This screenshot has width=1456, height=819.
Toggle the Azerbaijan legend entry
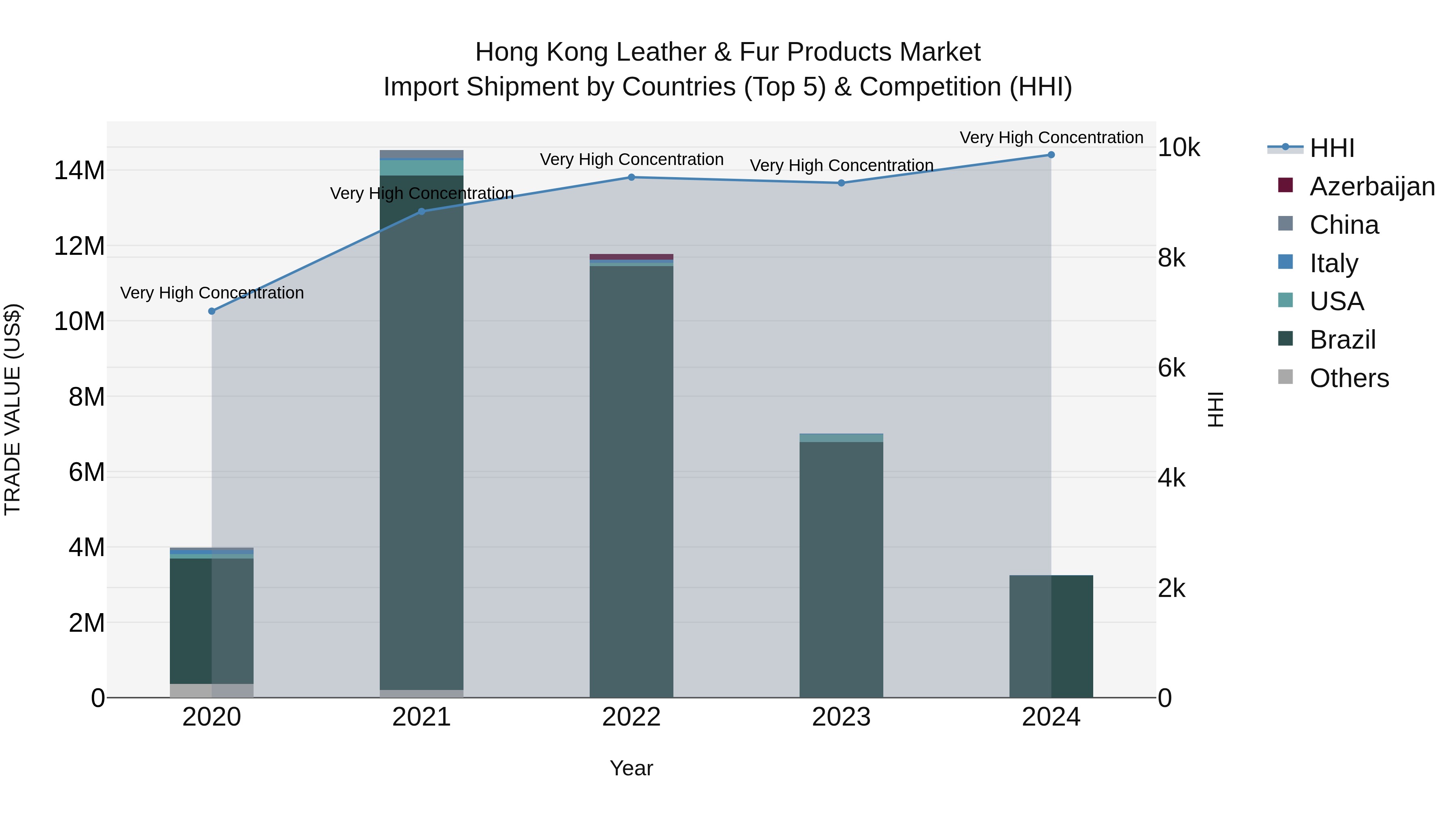1356,186
